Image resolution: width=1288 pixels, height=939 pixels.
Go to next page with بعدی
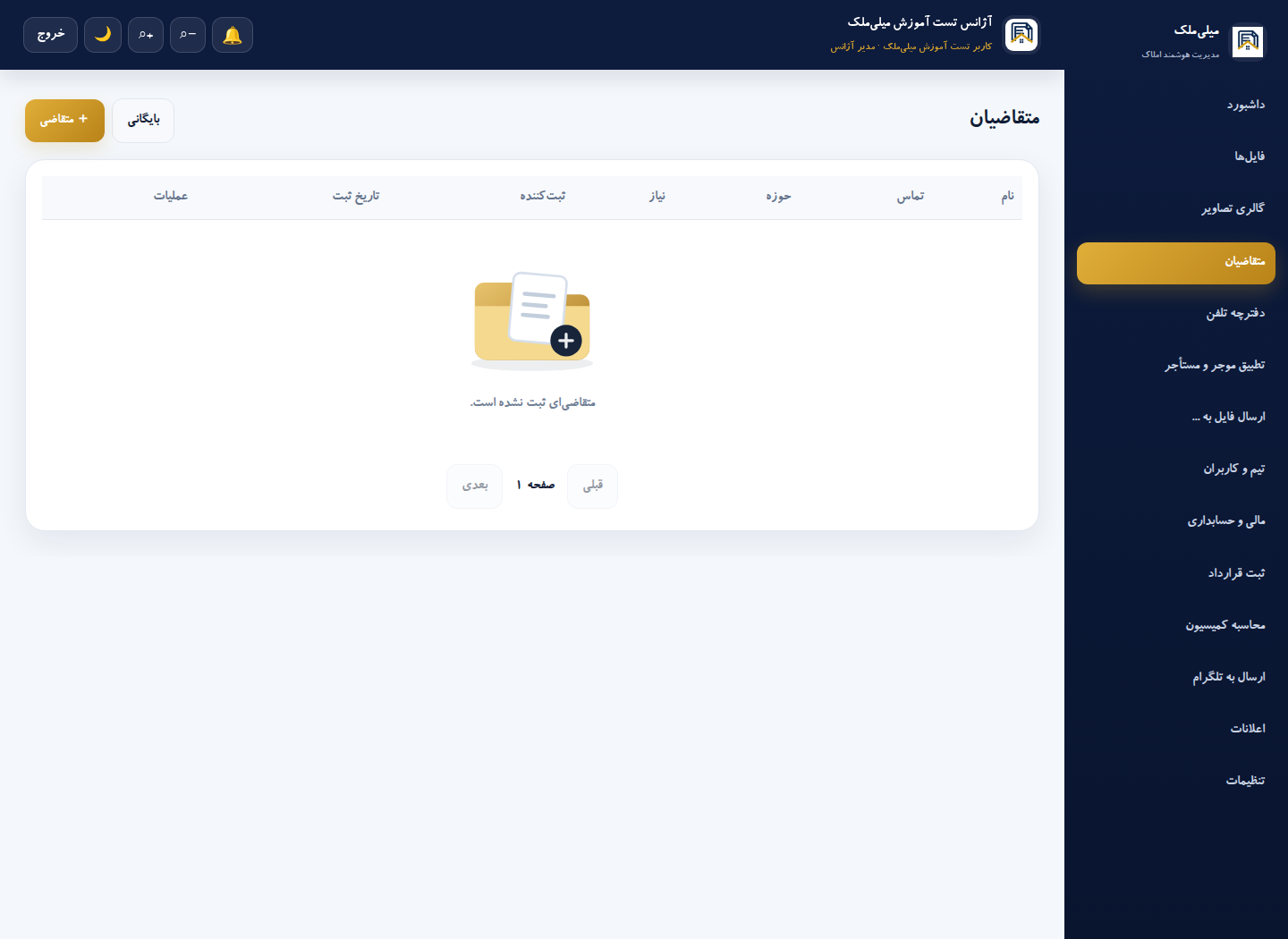tap(475, 486)
